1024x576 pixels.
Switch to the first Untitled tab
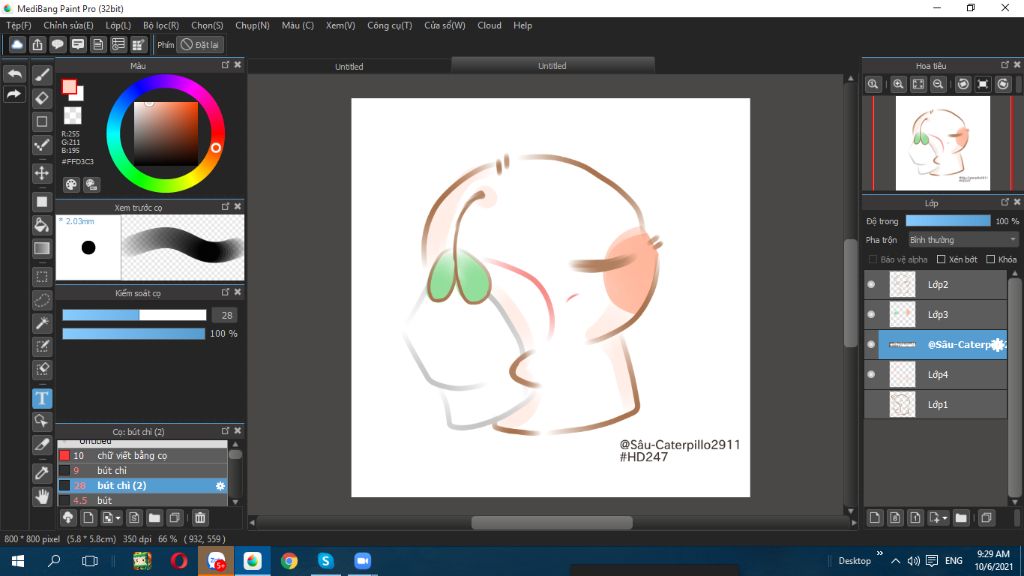coord(349,67)
